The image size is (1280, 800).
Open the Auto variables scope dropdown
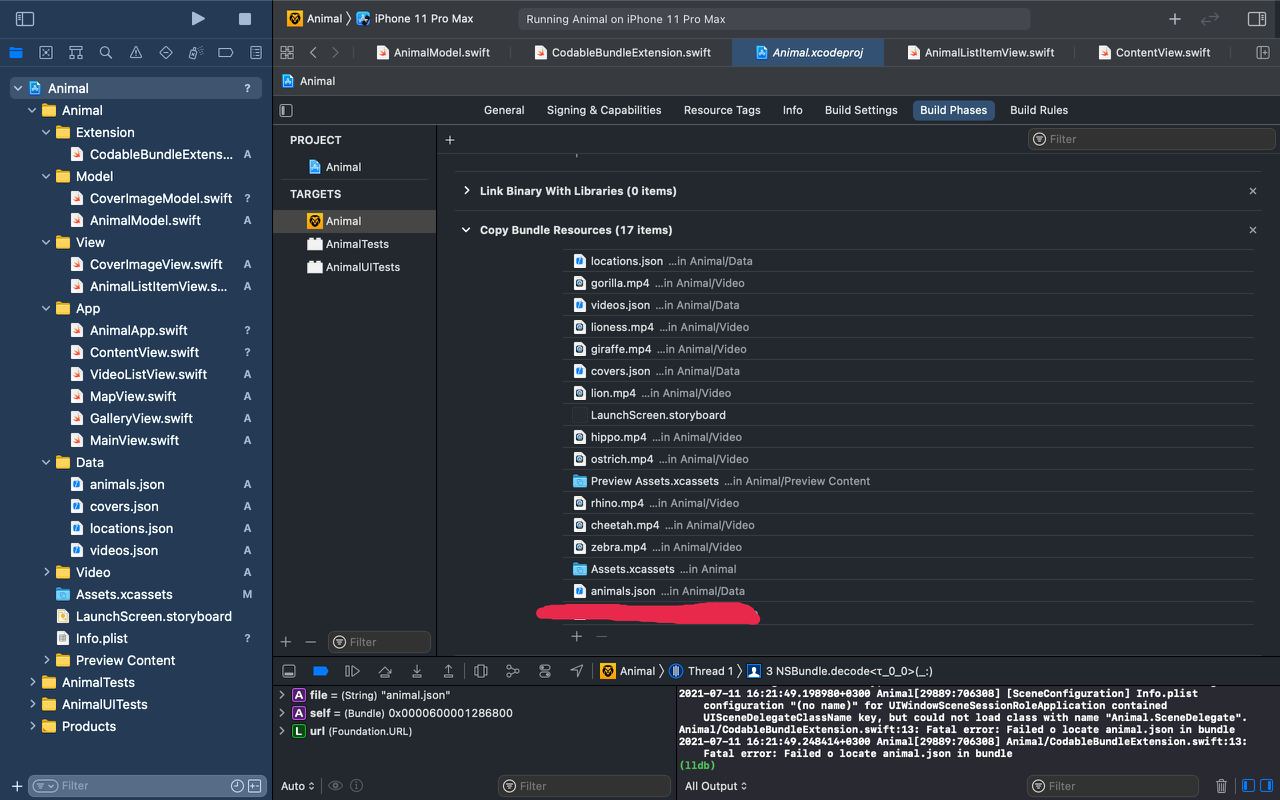(x=298, y=786)
